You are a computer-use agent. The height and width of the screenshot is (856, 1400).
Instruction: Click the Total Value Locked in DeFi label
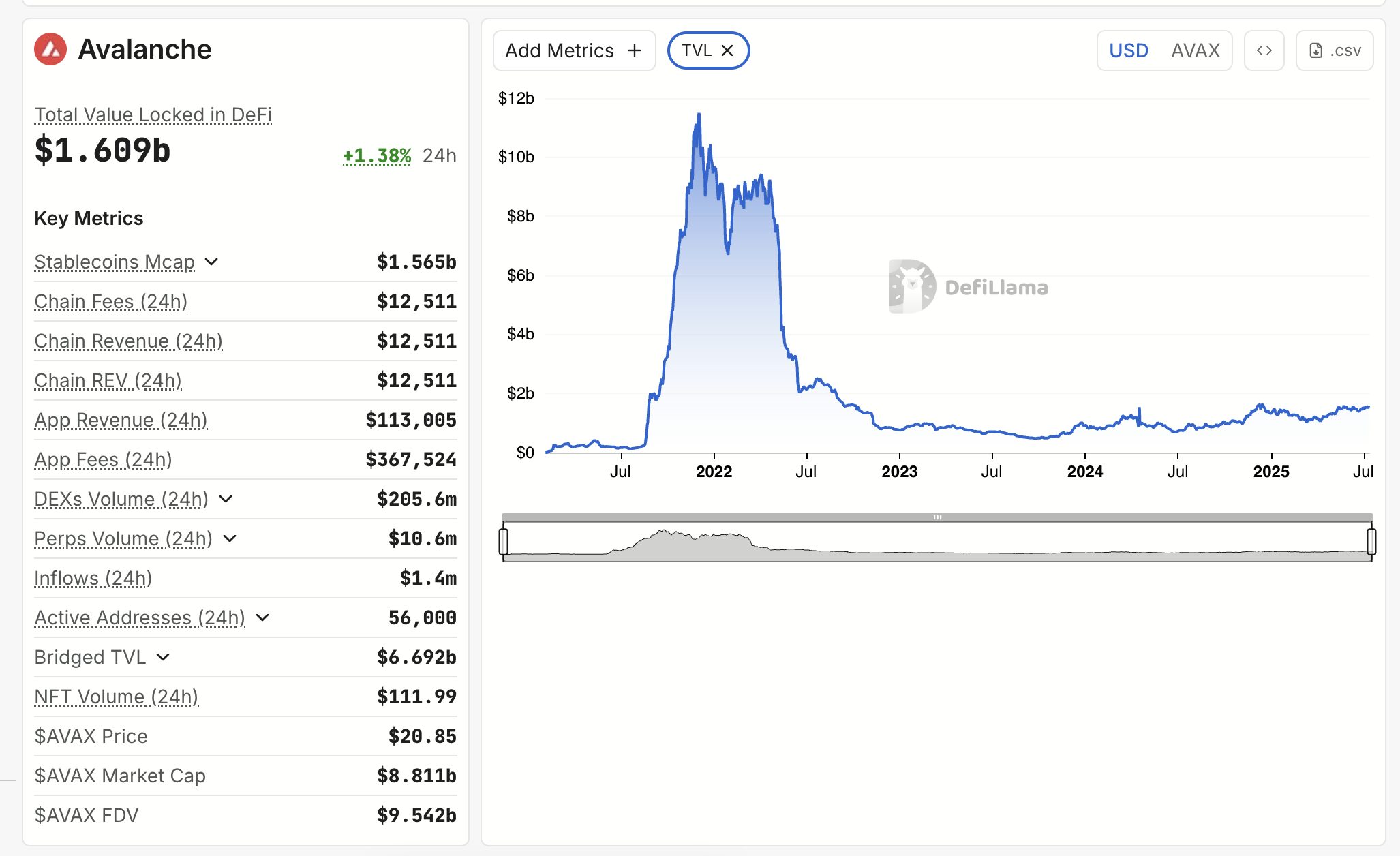[153, 114]
